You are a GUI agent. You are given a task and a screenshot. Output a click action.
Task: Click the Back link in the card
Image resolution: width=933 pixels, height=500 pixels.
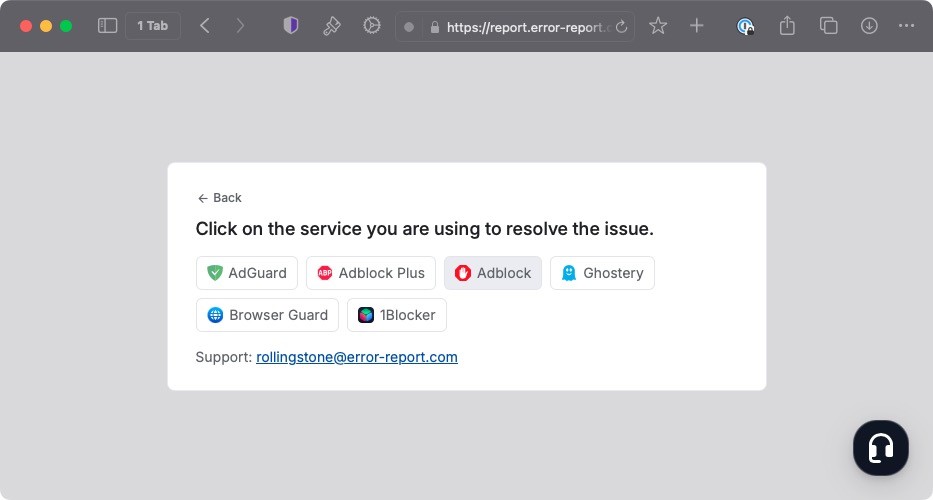pos(220,198)
